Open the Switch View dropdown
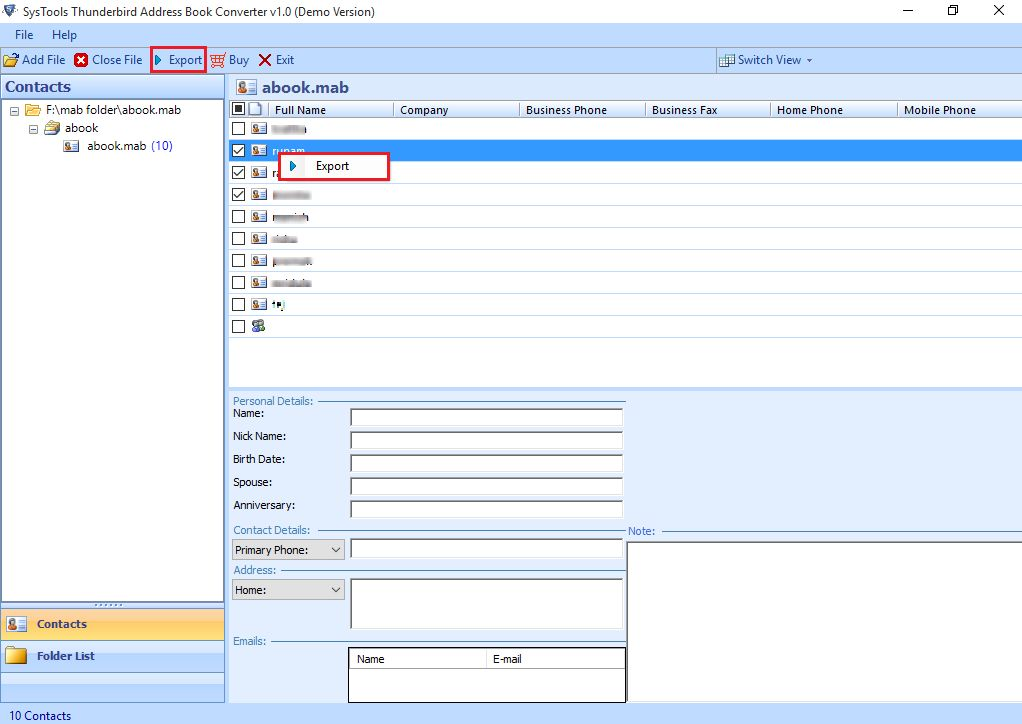The width and height of the screenshot is (1022, 724). 766,60
